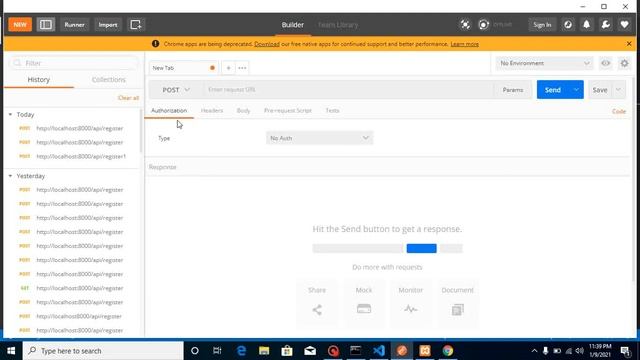Click Learn more link in banner
The image size is (640, 360).
[464, 44]
